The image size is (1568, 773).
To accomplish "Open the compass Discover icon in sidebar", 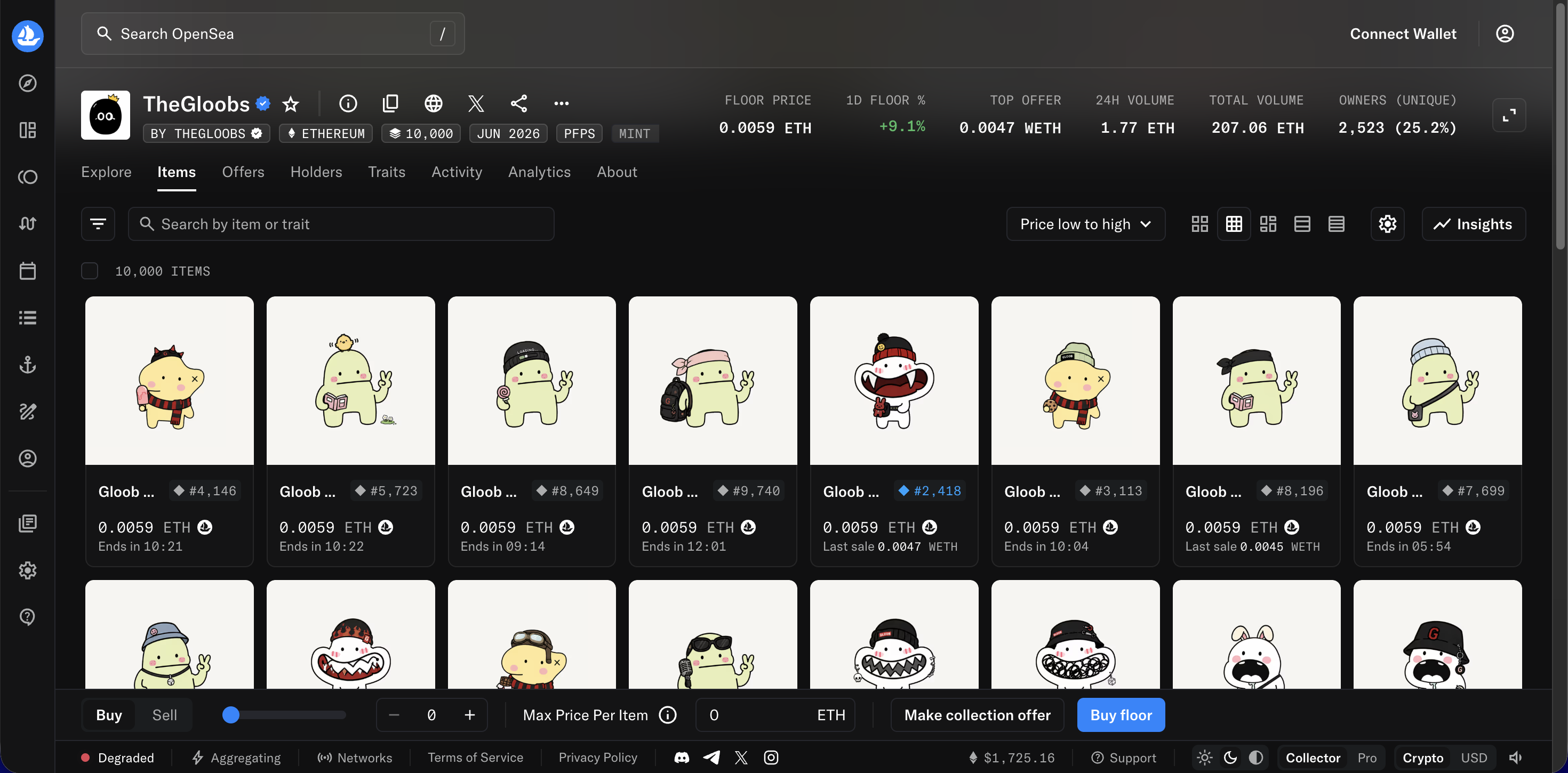I will (x=27, y=83).
